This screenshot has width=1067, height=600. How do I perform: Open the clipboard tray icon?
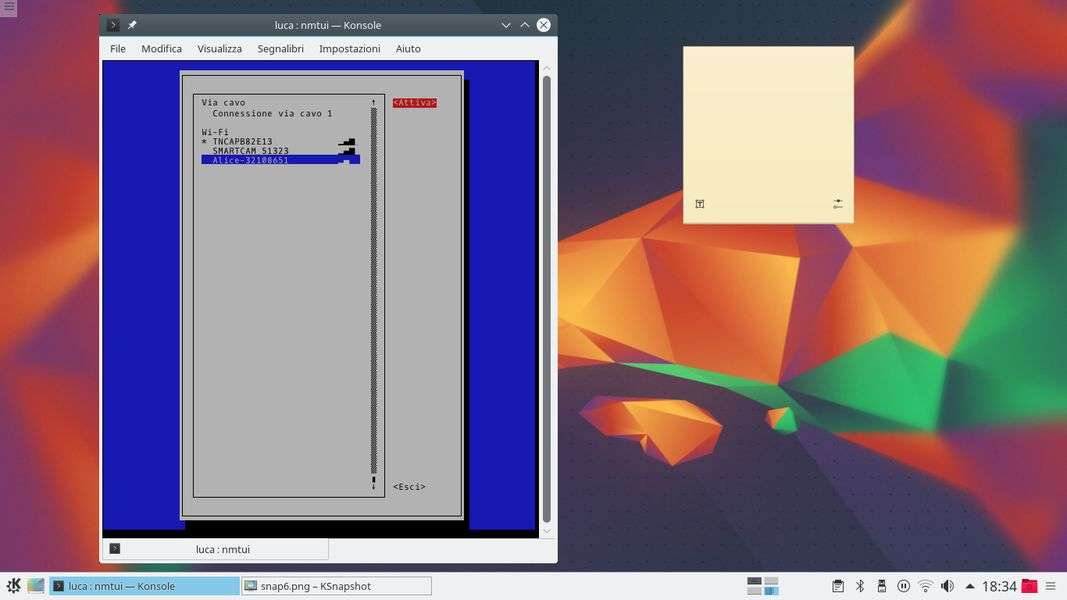(838, 586)
